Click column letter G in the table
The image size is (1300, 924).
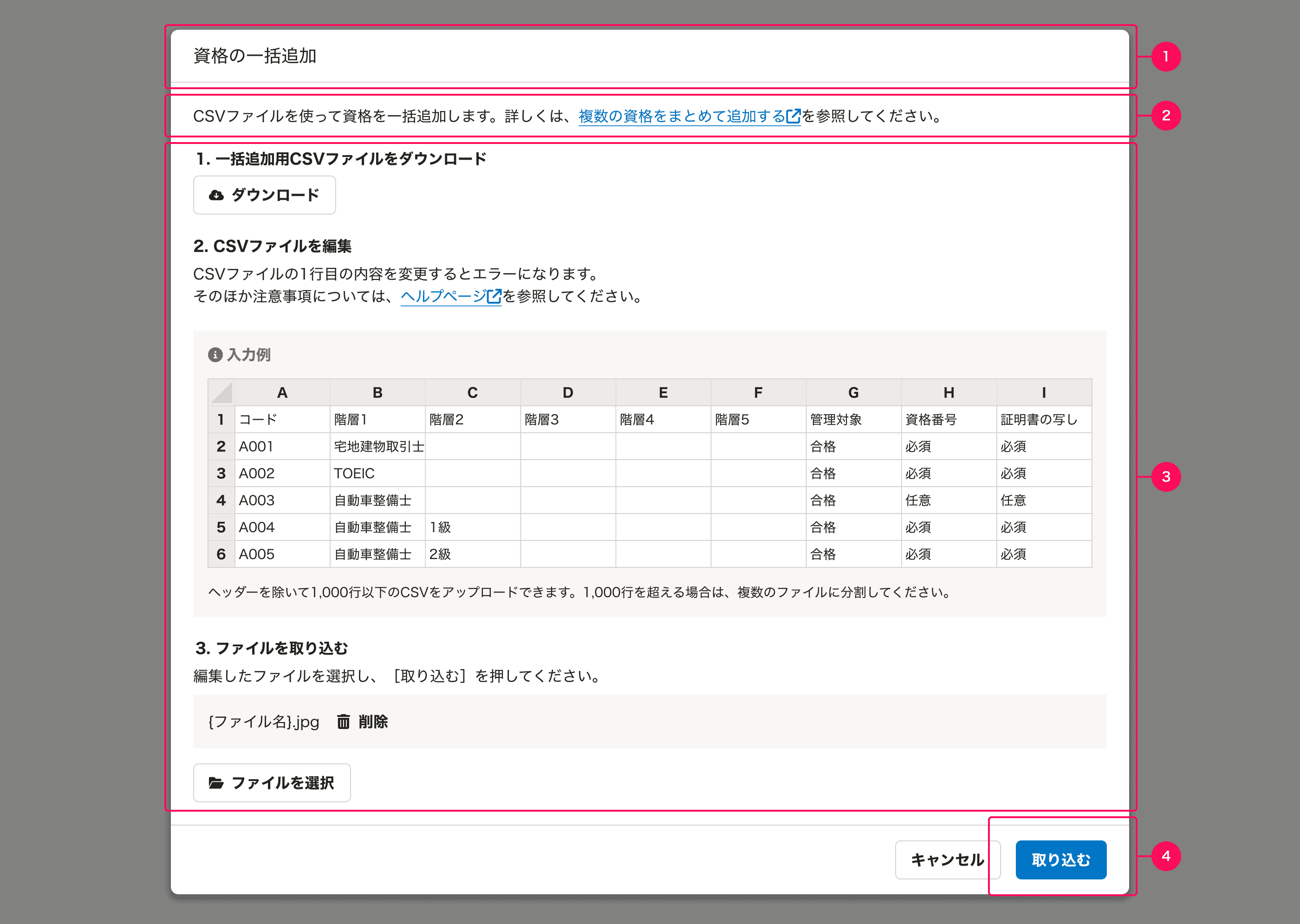[x=853, y=393]
